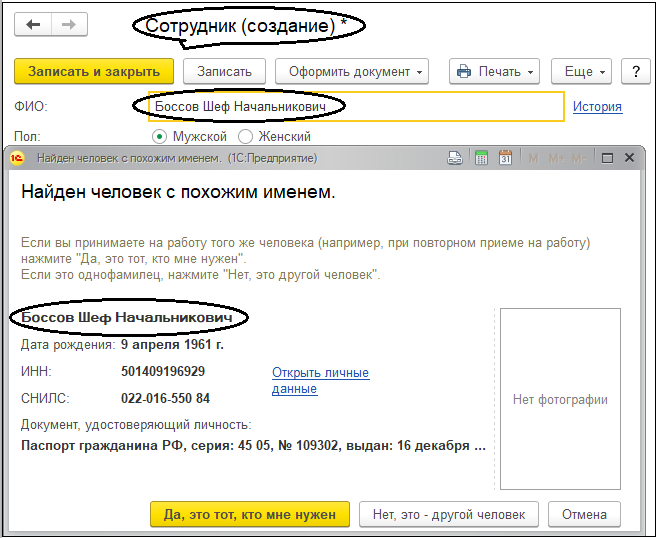Go forward with the right arrow button
Viewport: 658px width, 538px height.
click(69, 25)
